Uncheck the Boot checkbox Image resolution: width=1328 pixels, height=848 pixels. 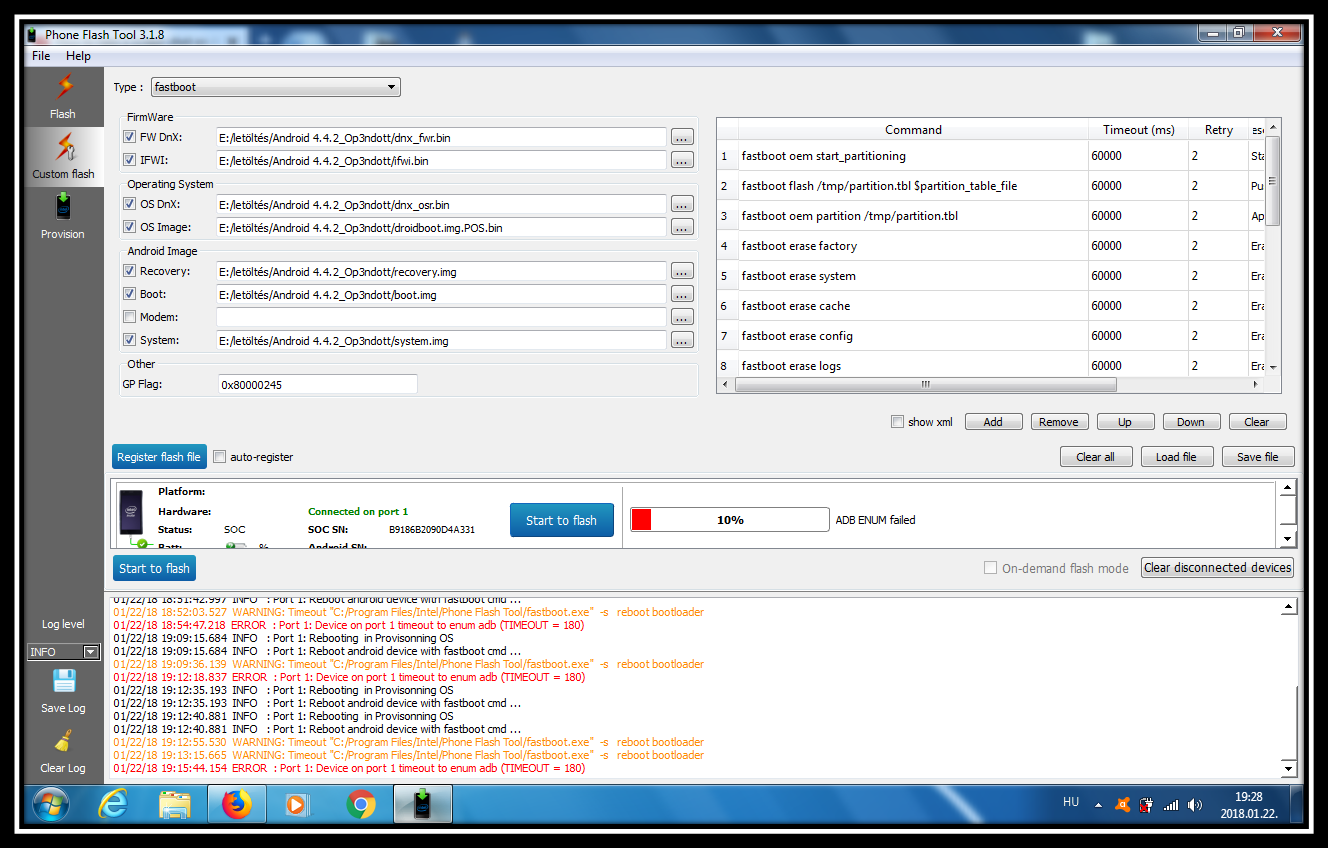click(129, 294)
